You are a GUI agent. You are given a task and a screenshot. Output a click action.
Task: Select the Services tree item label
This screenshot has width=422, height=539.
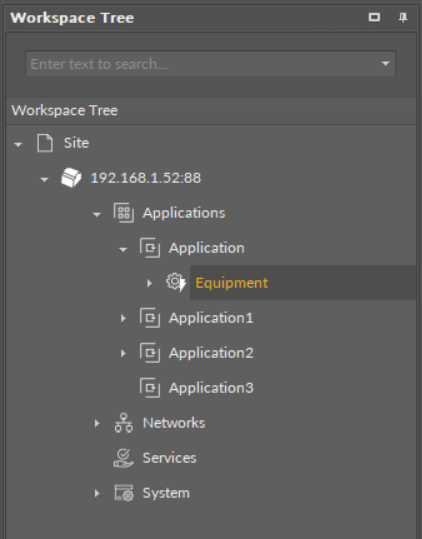coord(169,458)
